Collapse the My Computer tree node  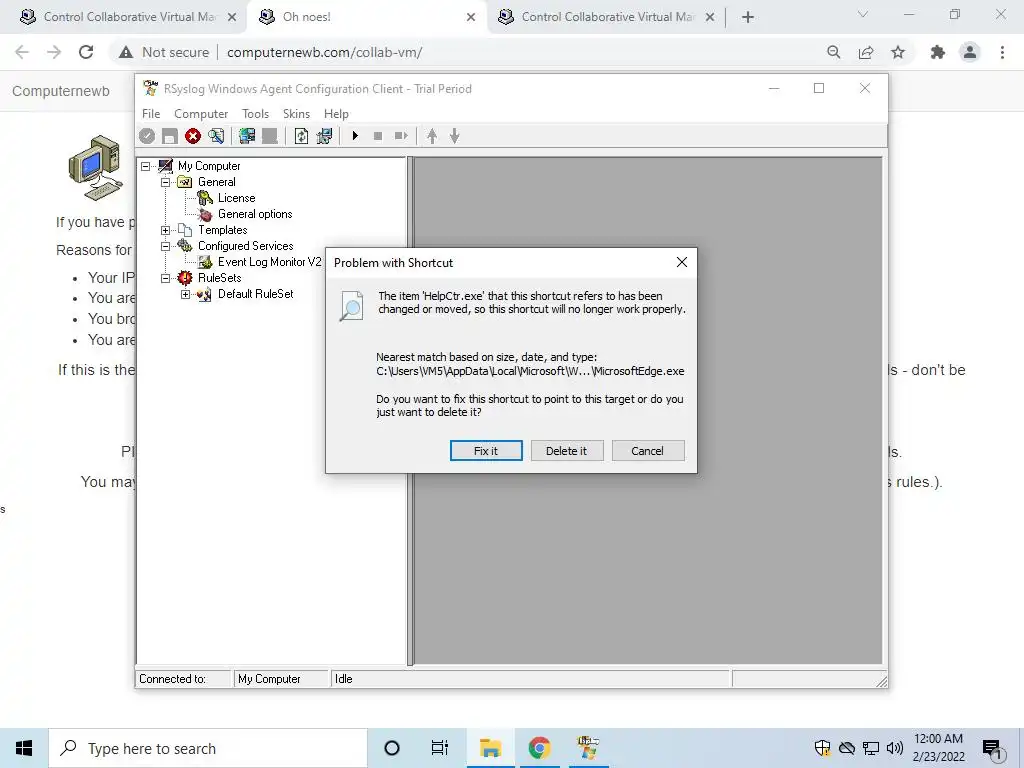point(146,166)
